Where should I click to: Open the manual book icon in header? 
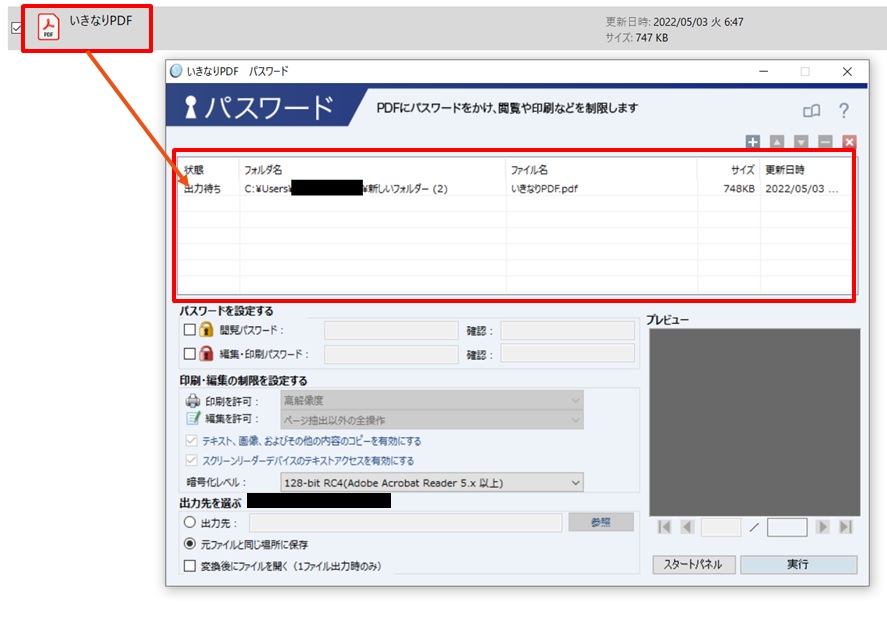[x=812, y=110]
